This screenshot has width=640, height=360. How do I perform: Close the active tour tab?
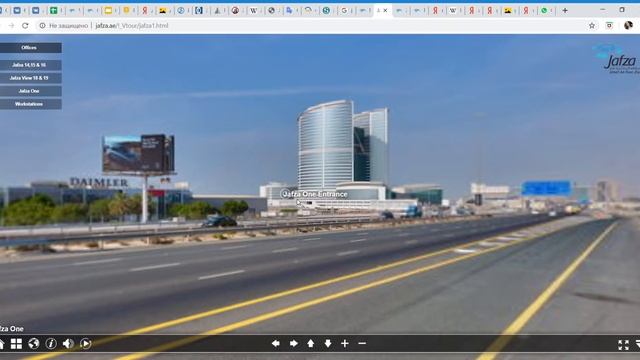[385, 11]
